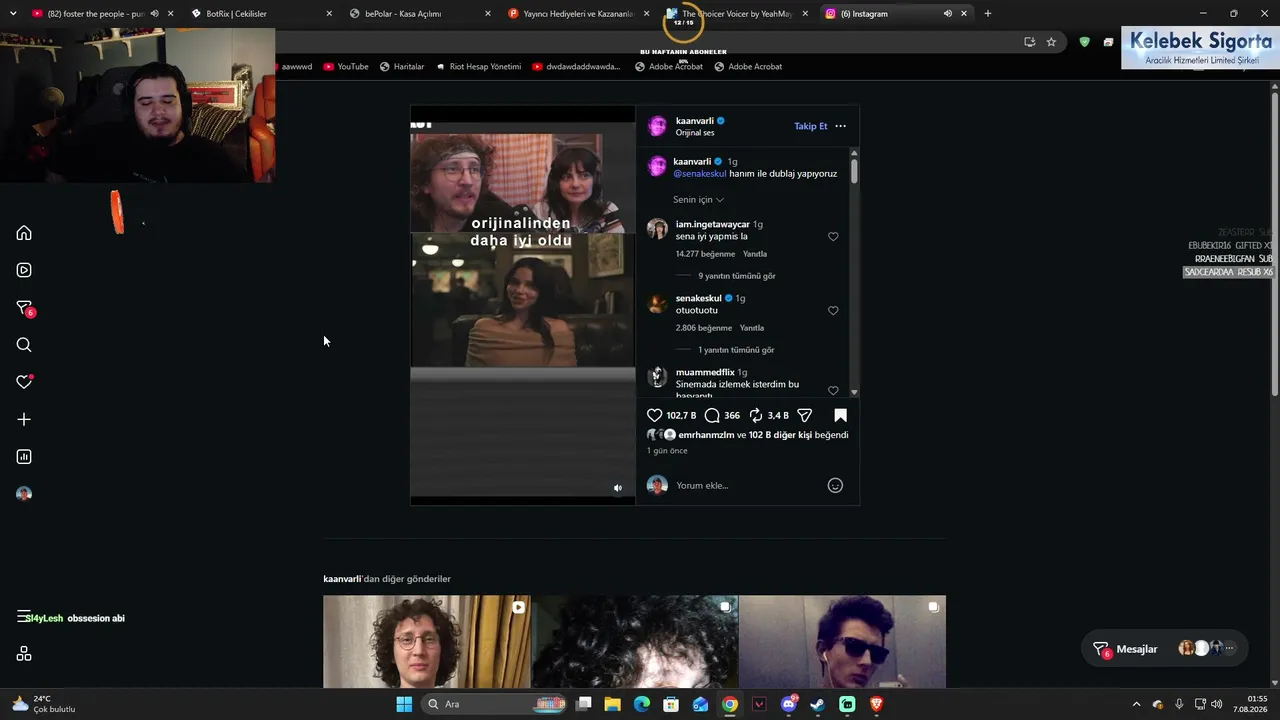Open Instagram Search in the sidebar
The image size is (1280, 720).
click(x=24, y=345)
